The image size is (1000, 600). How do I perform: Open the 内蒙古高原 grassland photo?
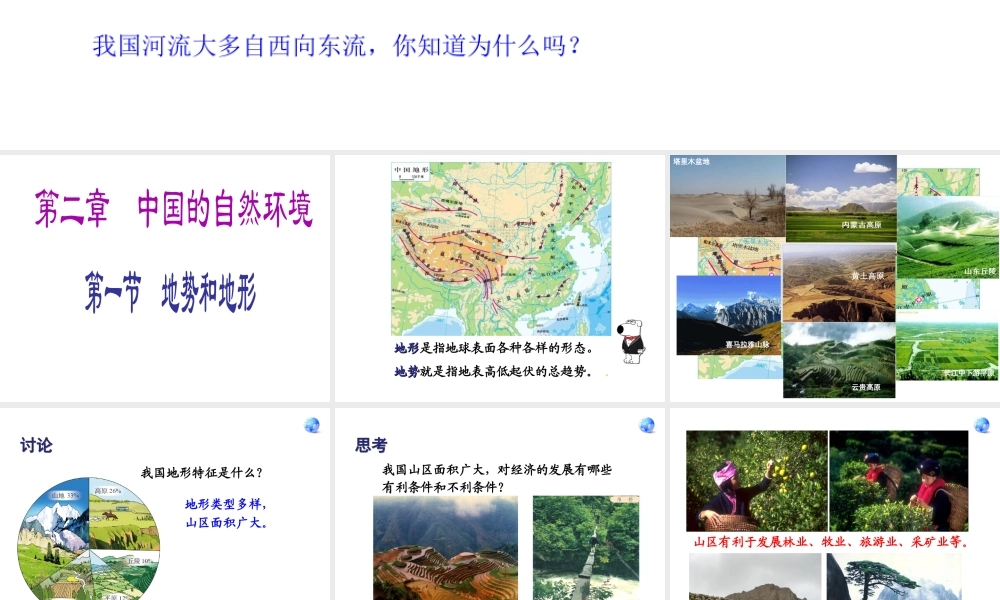click(x=841, y=198)
